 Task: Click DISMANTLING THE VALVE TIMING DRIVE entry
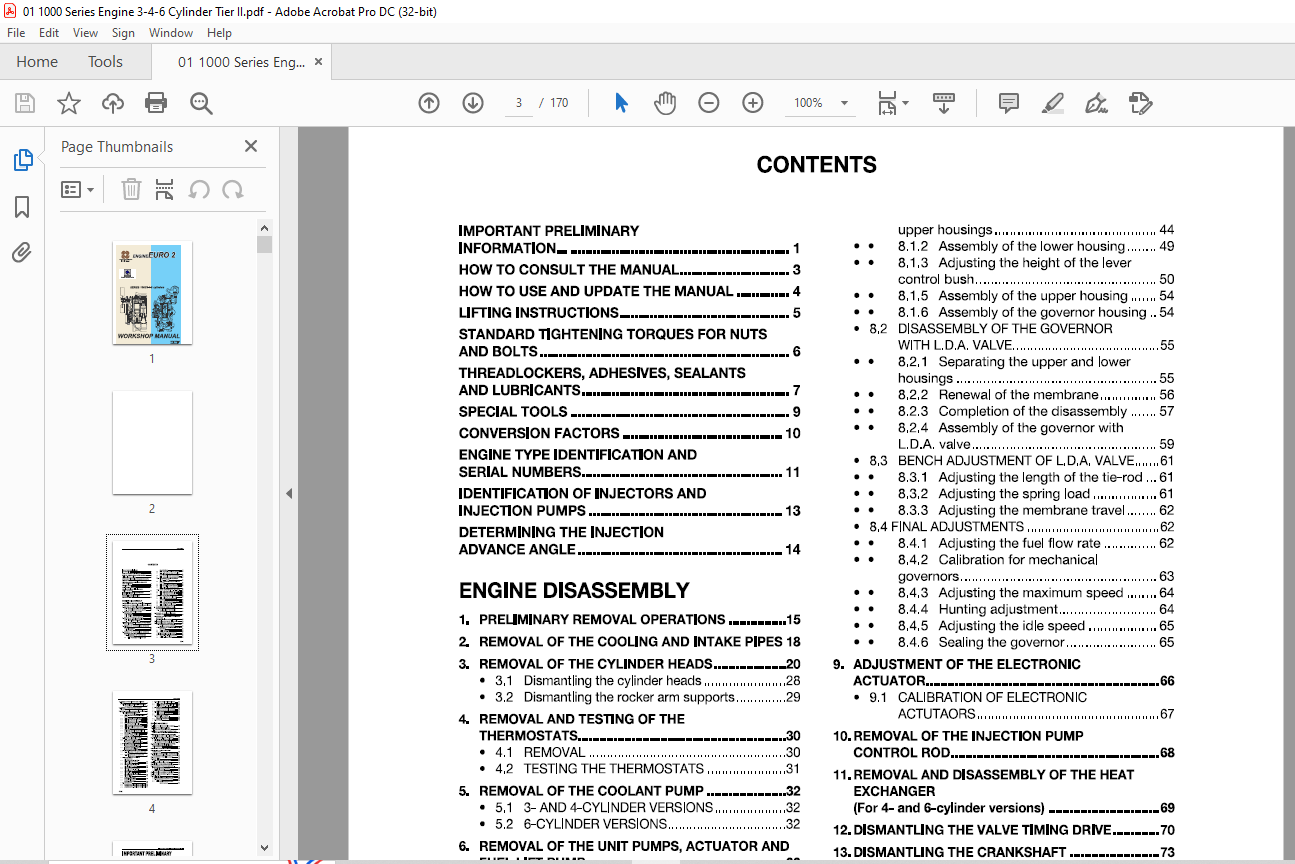pos(1004,830)
